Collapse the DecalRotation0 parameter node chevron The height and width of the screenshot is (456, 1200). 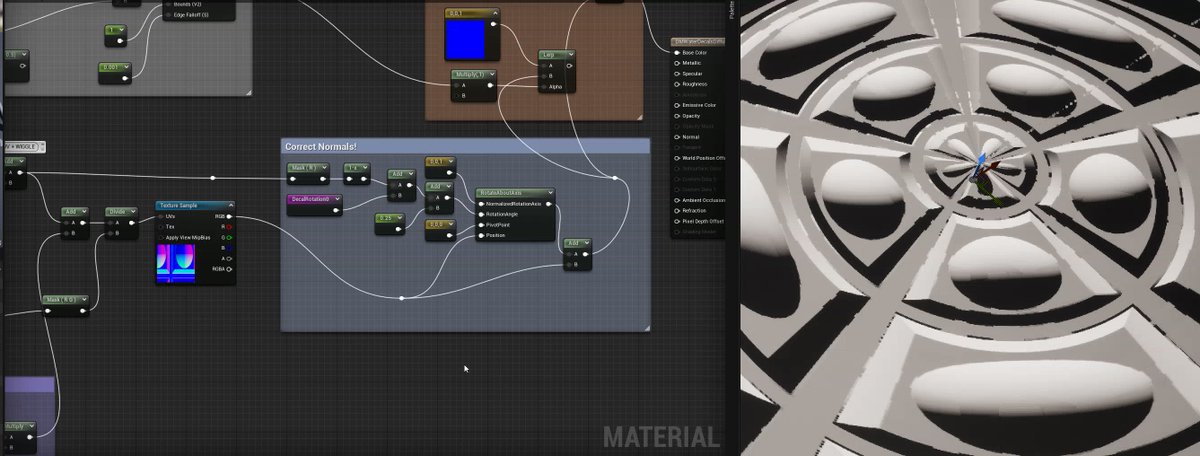click(x=335, y=199)
